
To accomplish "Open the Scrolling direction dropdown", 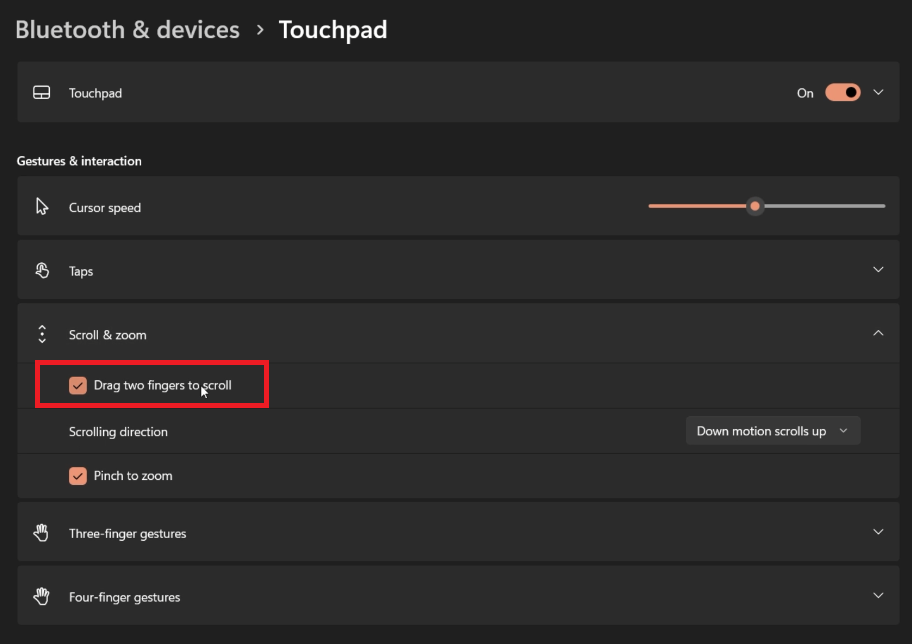I will 773,430.
